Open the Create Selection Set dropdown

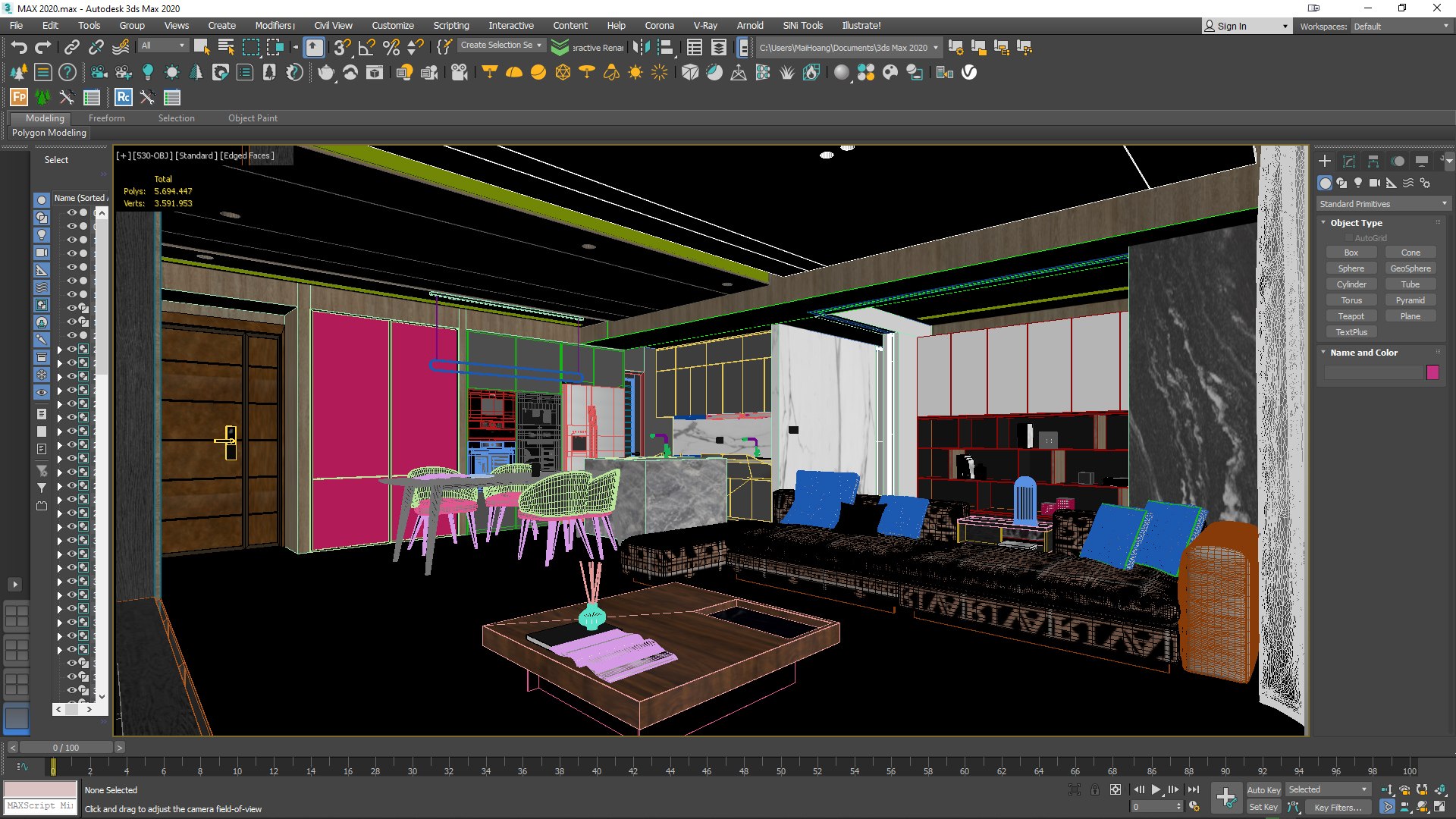click(501, 45)
